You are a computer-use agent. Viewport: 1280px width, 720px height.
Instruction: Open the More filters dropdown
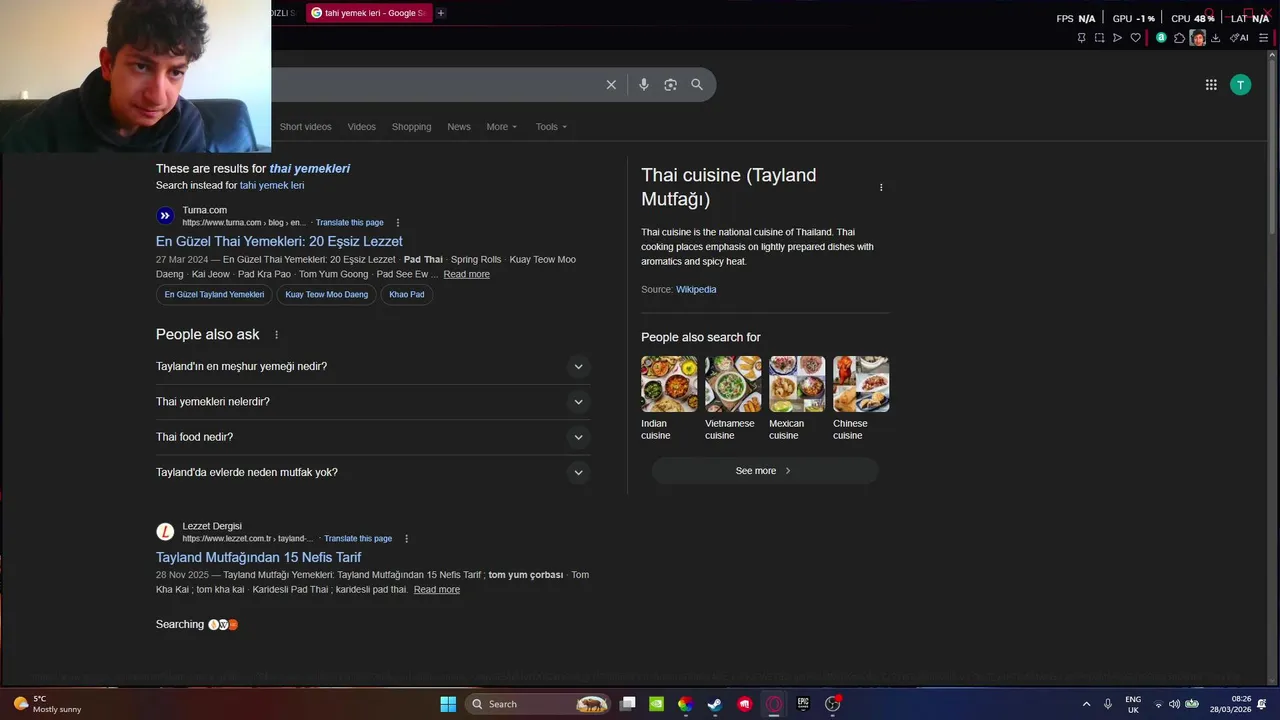point(502,127)
